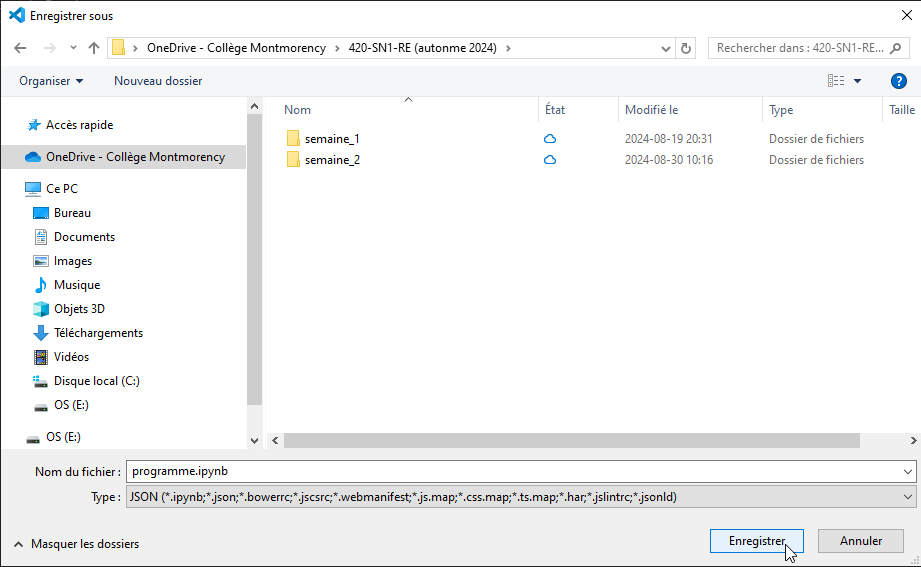This screenshot has height=567, width=921.
Task: Click the Enregistrer button
Action: tap(757, 541)
